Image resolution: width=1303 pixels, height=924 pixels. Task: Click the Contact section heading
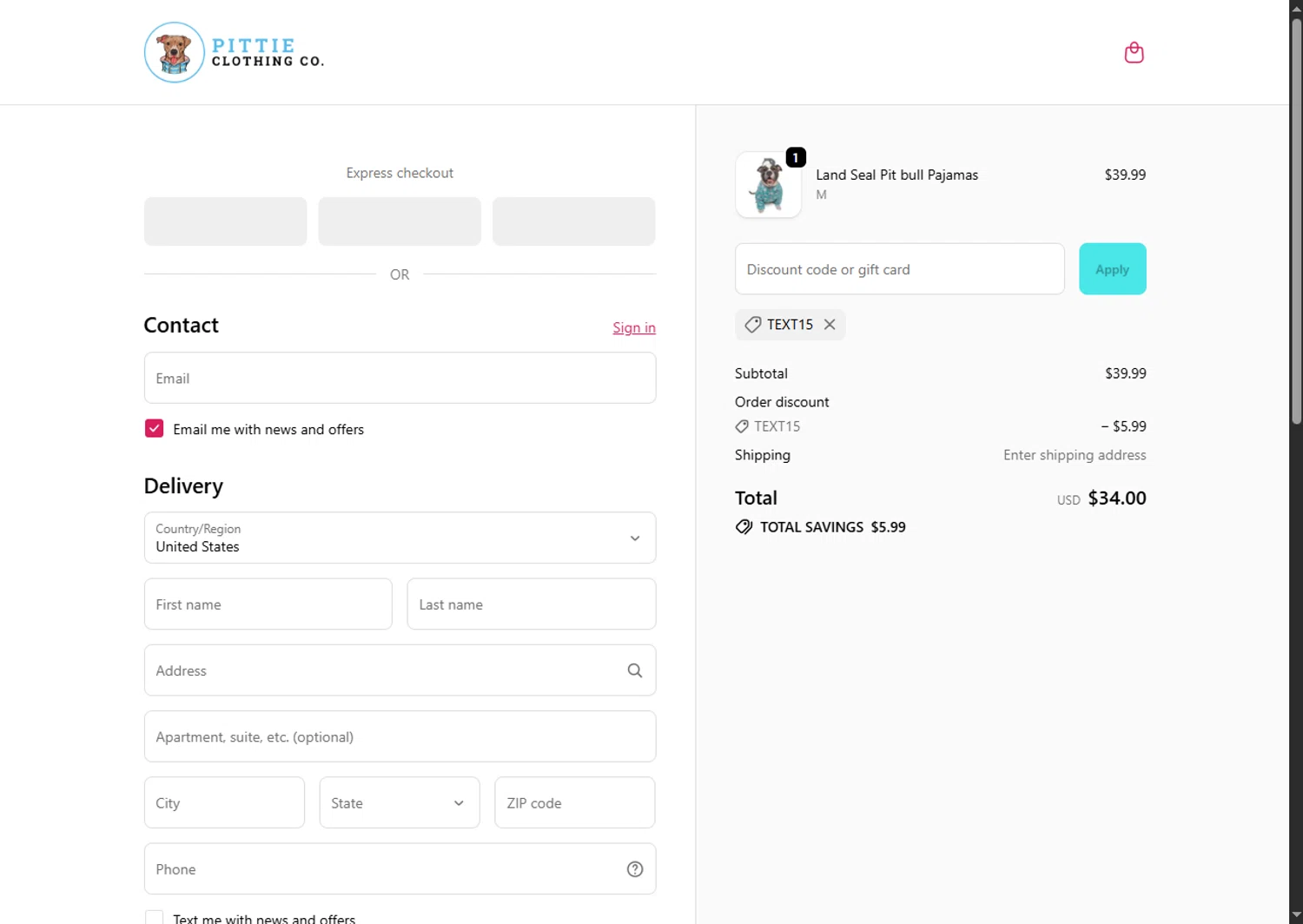tap(181, 325)
